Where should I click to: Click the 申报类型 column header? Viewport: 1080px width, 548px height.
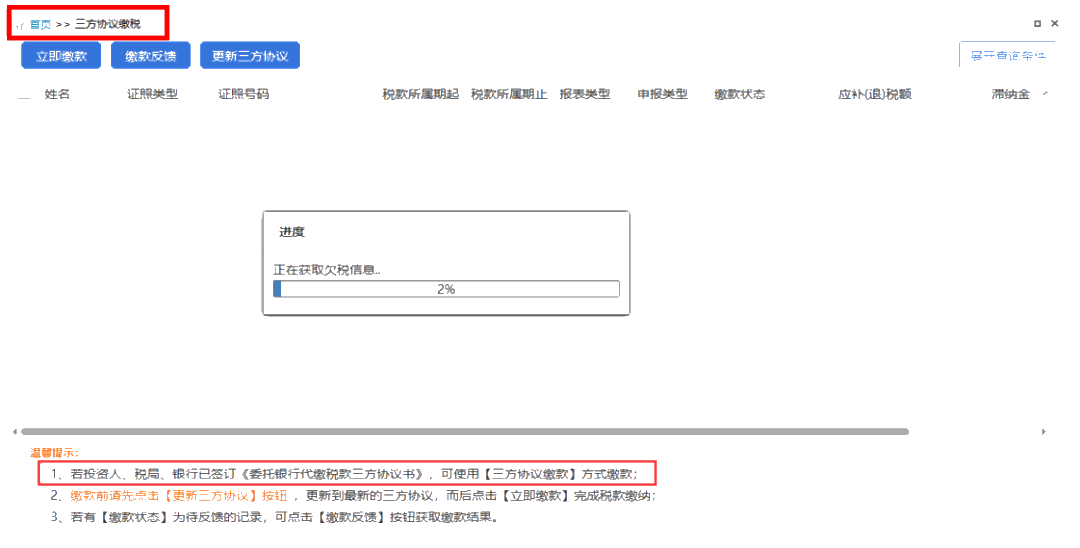(663, 94)
